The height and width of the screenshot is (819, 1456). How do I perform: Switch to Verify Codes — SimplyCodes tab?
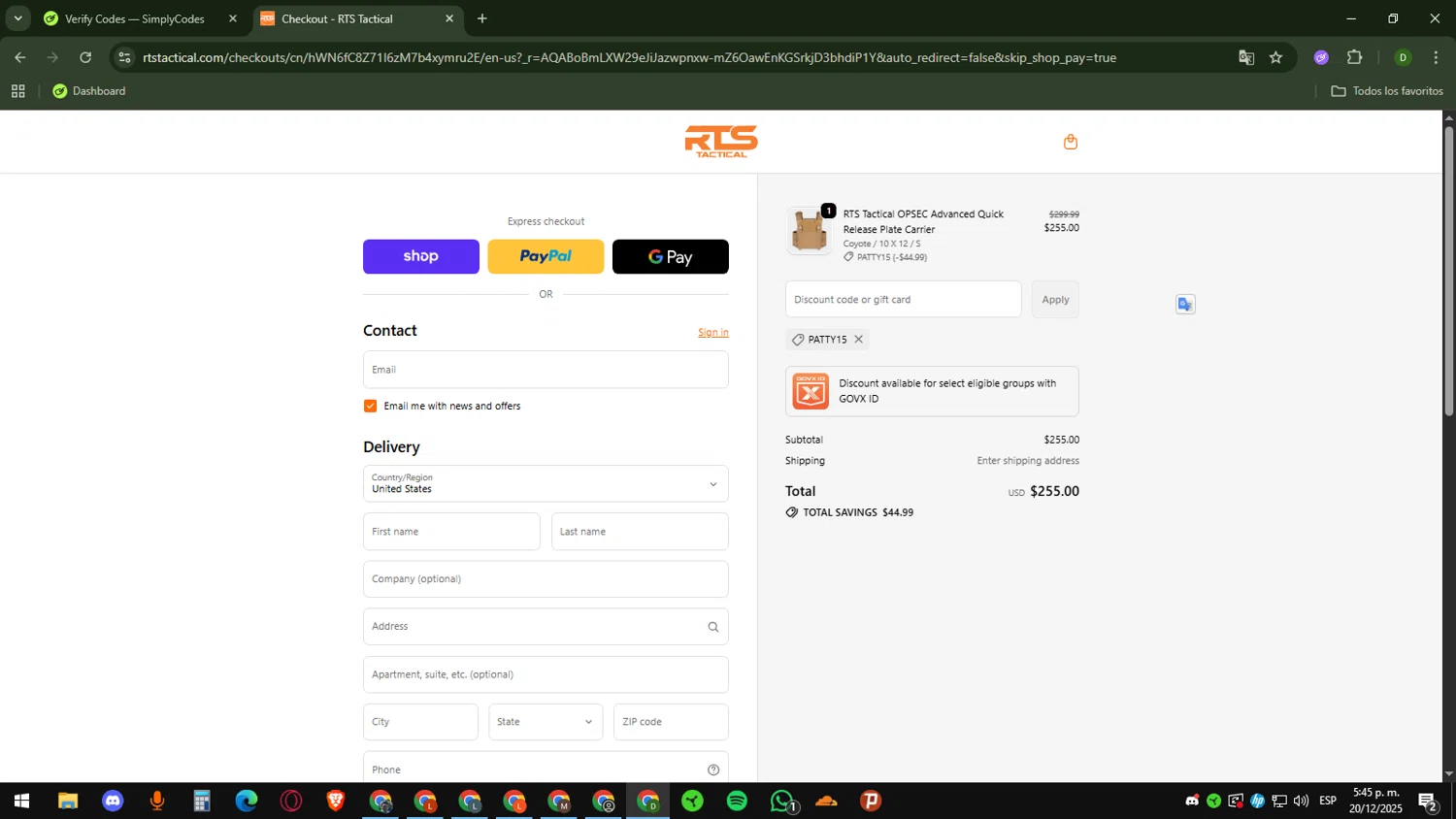click(135, 18)
